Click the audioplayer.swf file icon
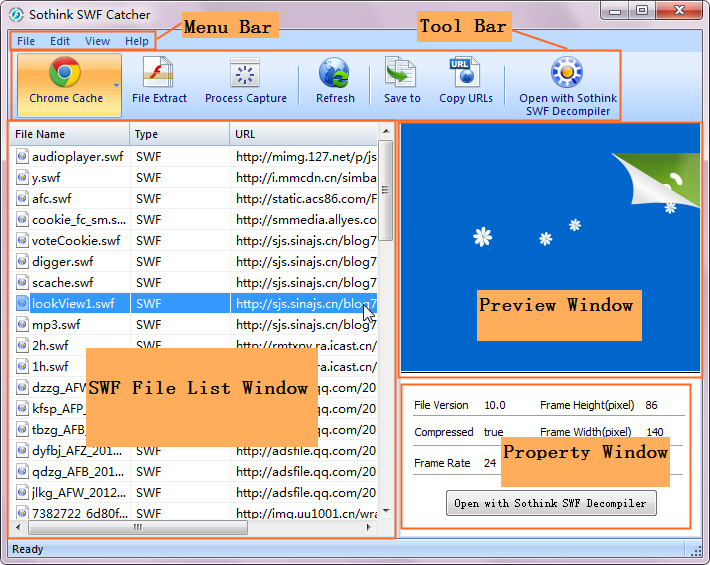 22,156
